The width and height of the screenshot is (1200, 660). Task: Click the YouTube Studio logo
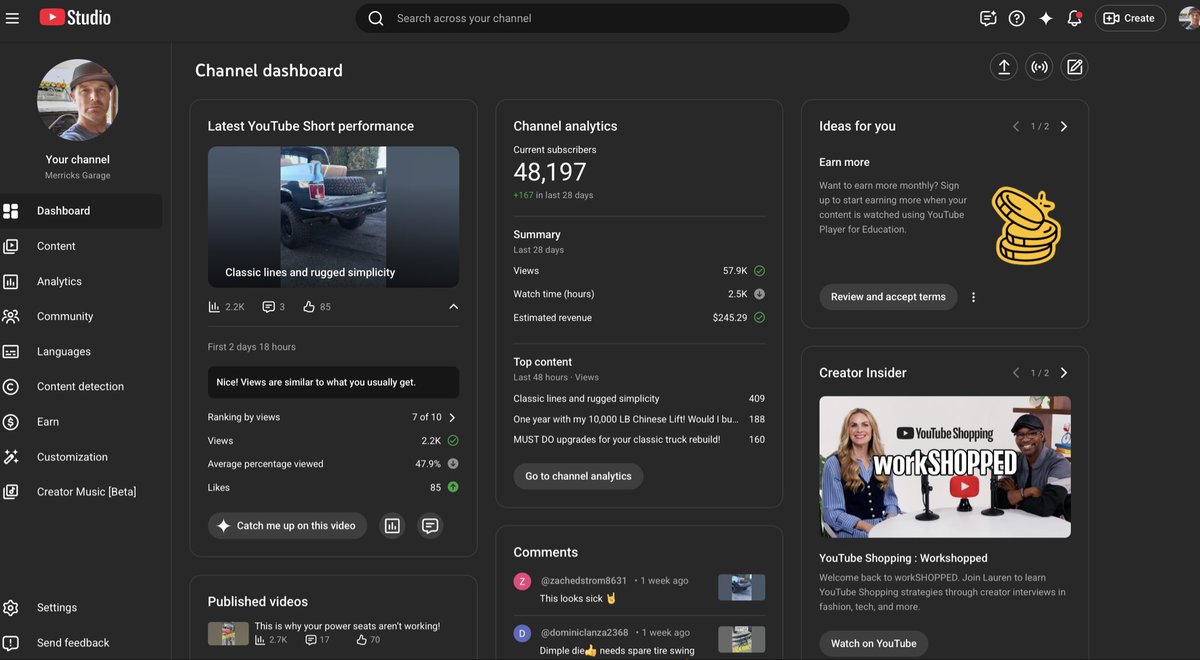click(75, 18)
